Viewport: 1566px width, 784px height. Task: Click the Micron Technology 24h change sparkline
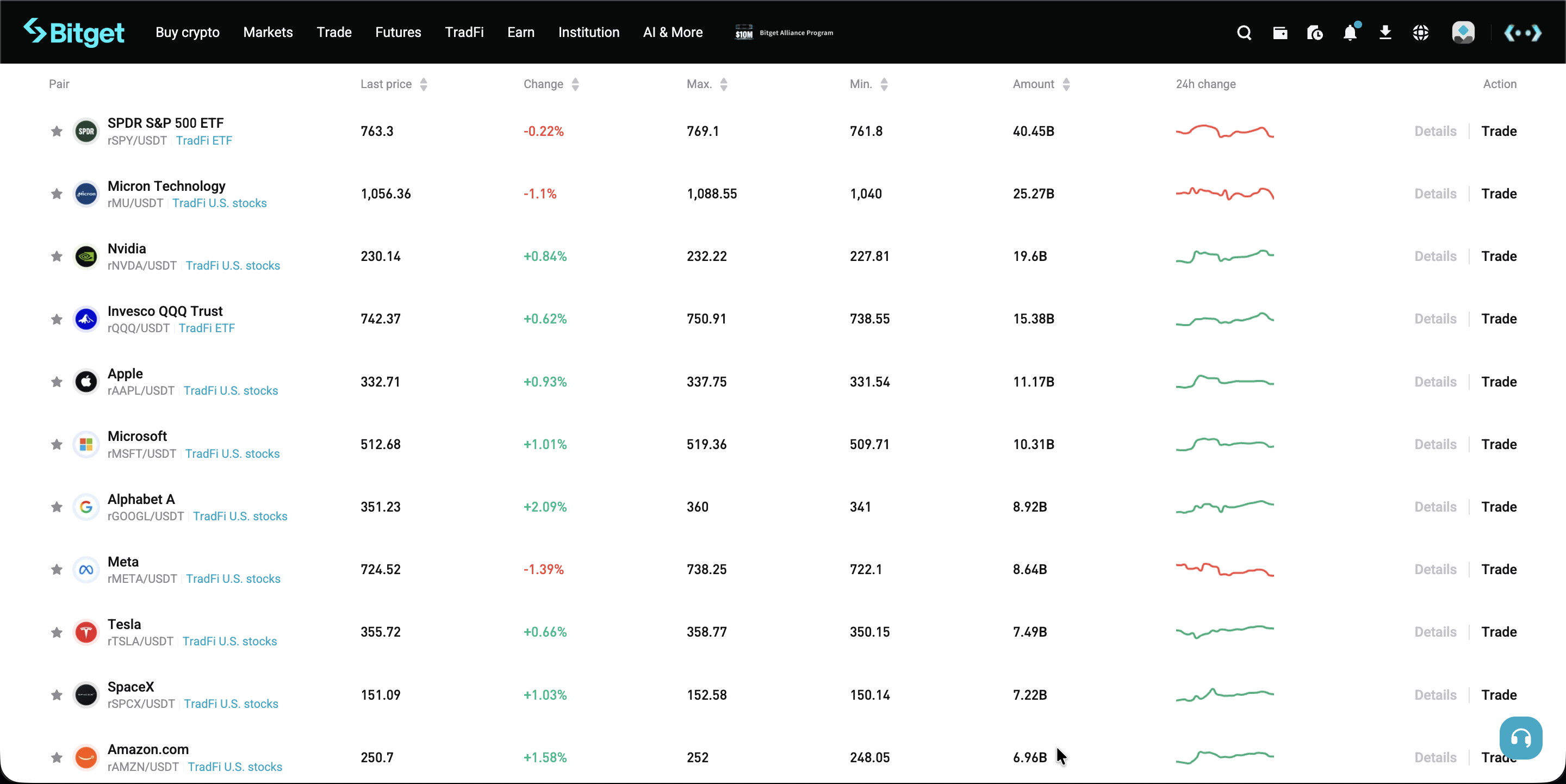[x=1225, y=194]
